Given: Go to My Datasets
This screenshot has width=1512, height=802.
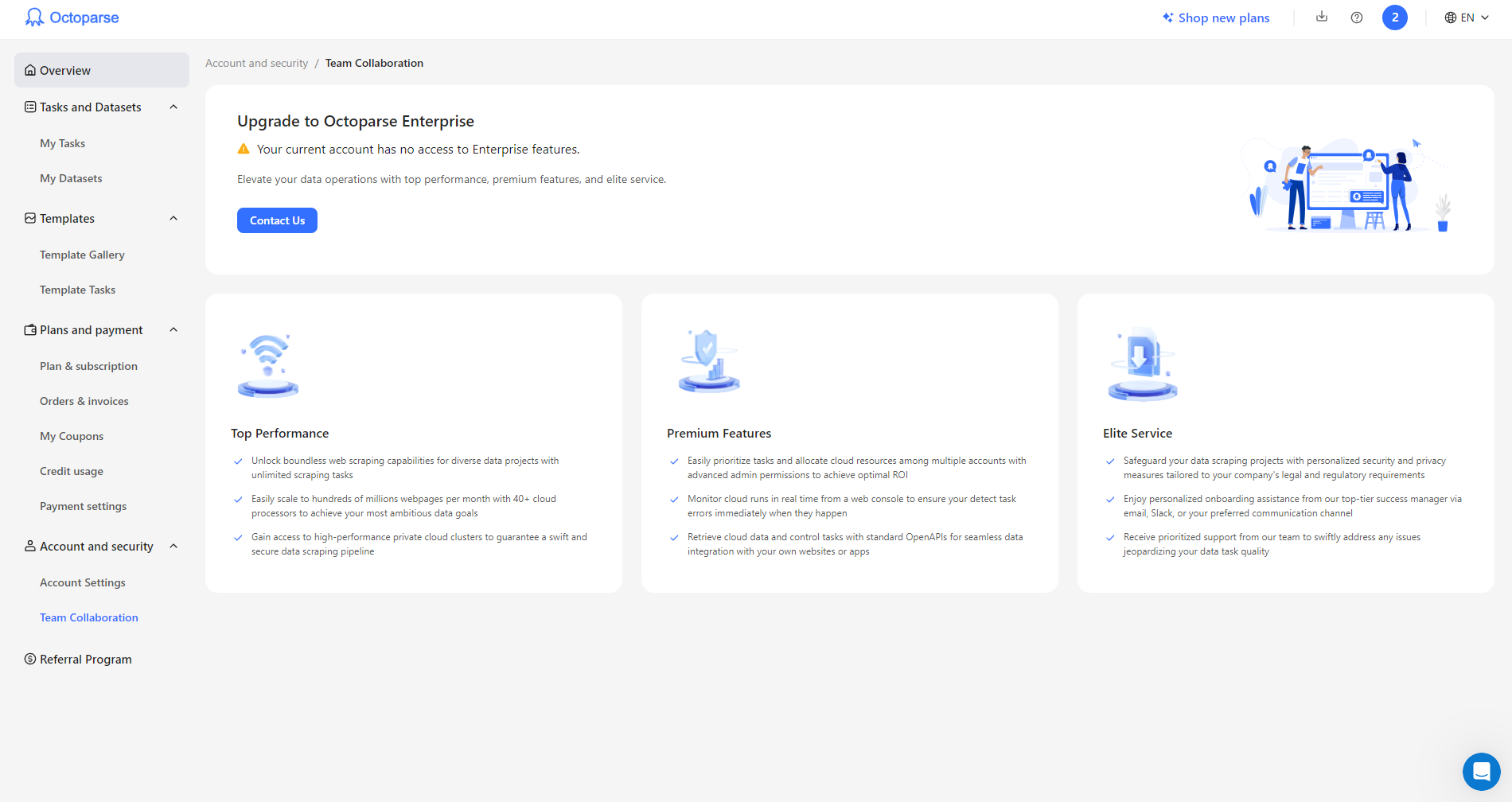Looking at the screenshot, I should pos(71,178).
